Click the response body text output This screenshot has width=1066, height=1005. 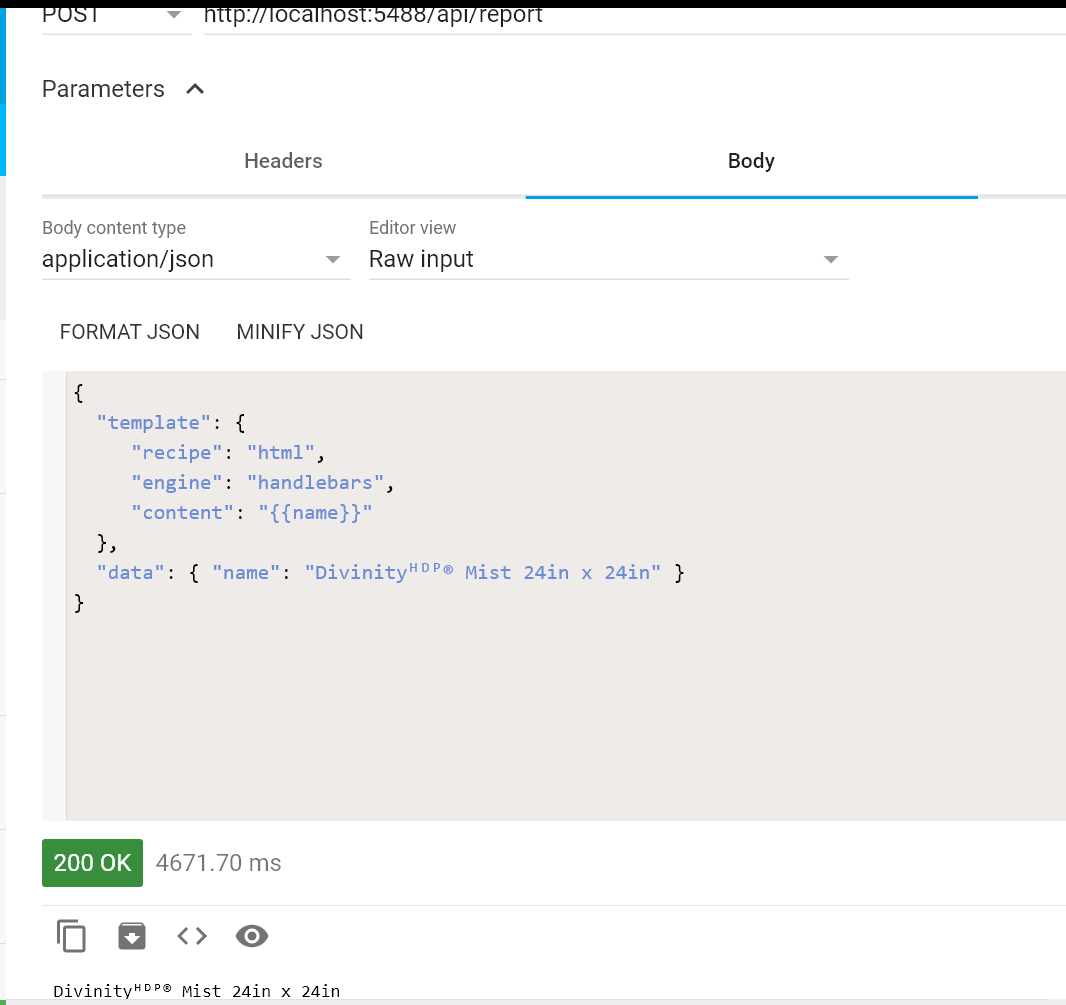coord(196,991)
